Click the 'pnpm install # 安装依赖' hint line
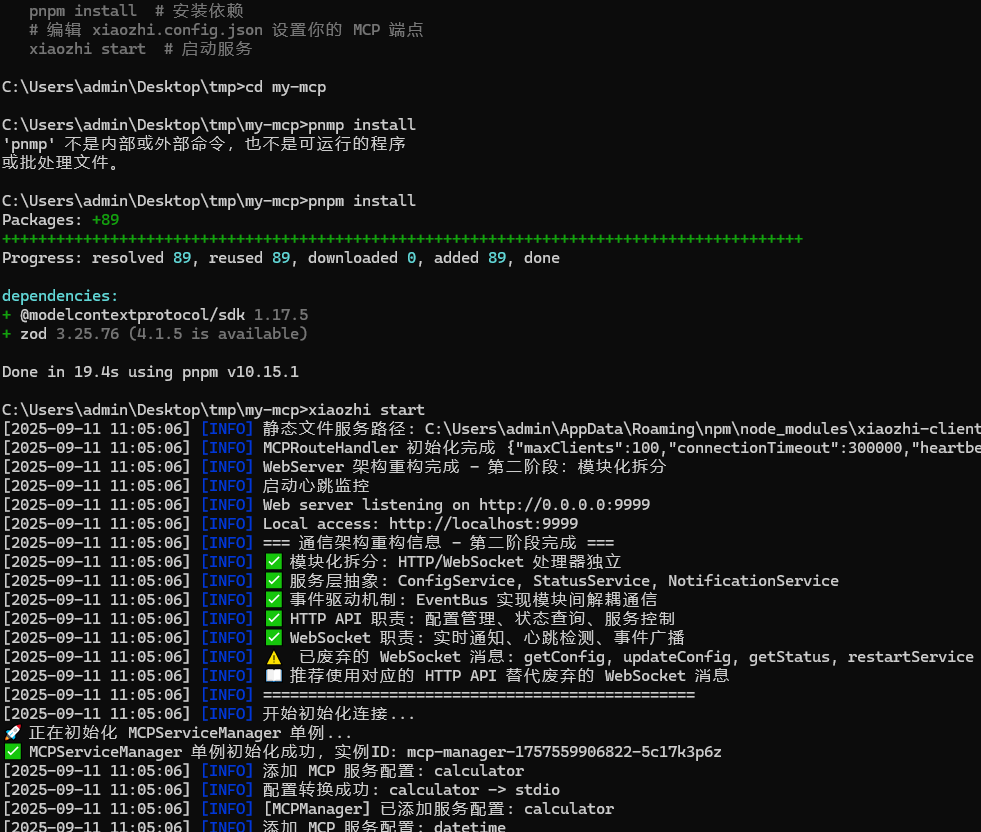 136,11
